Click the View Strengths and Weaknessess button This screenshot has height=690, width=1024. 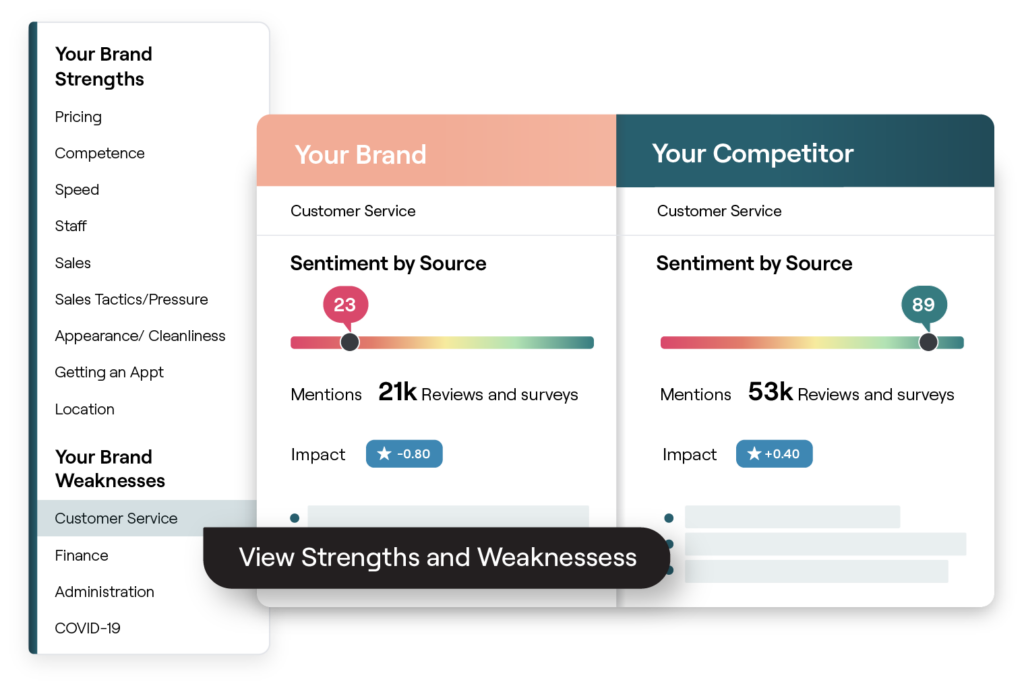point(436,557)
